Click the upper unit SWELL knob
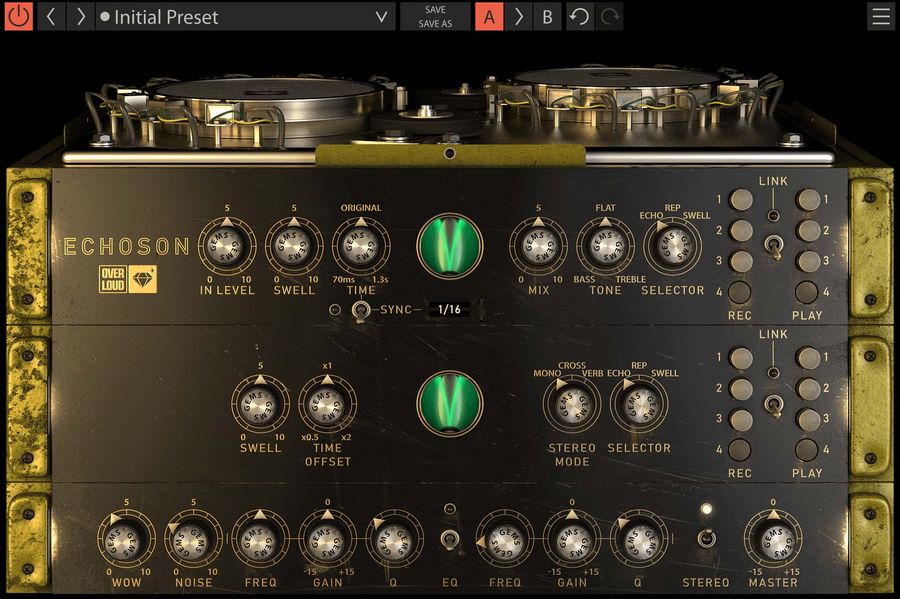Screen dimensions: 900x599 pos(294,246)
